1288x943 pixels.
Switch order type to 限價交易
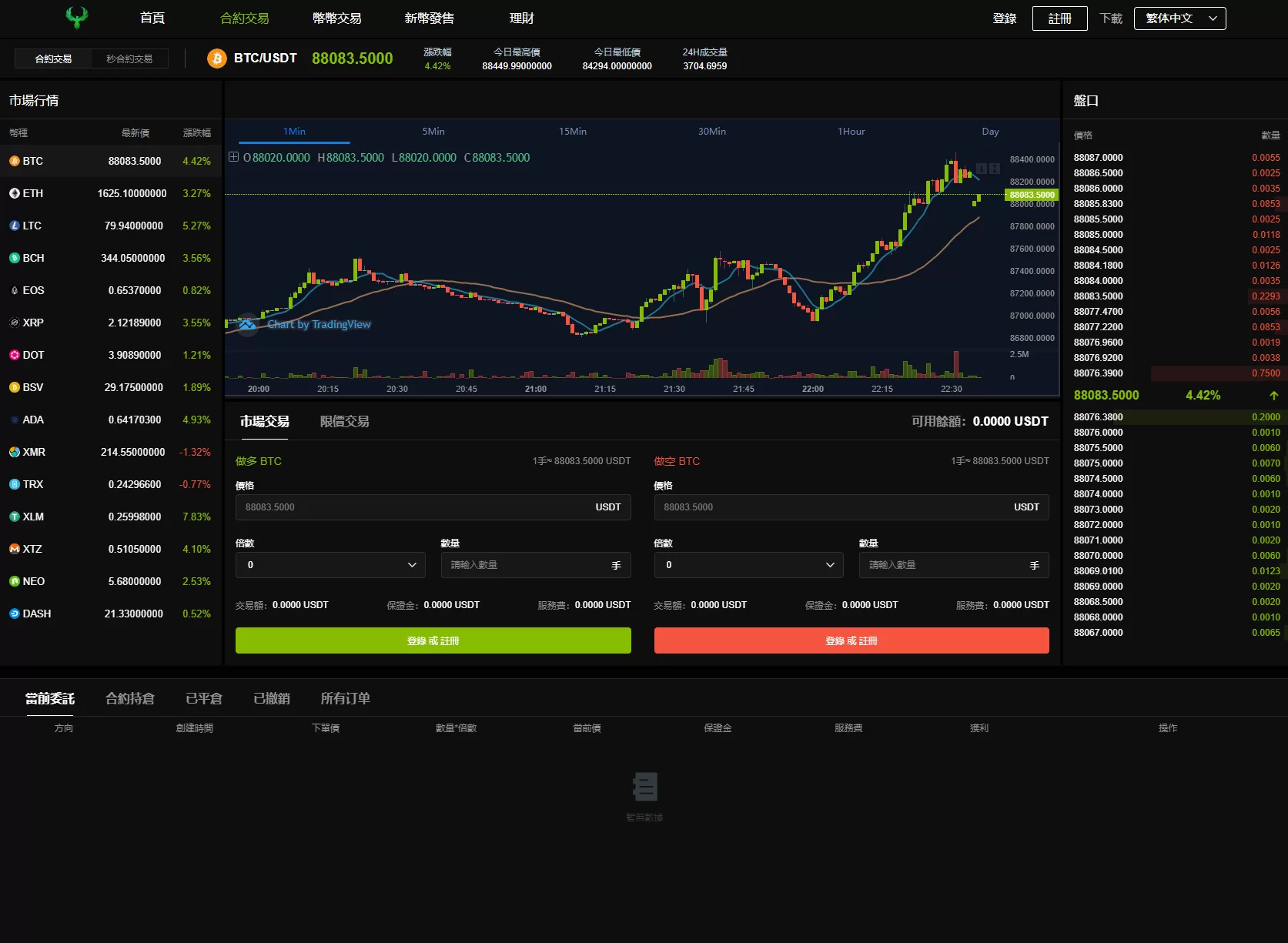[344, 422]
